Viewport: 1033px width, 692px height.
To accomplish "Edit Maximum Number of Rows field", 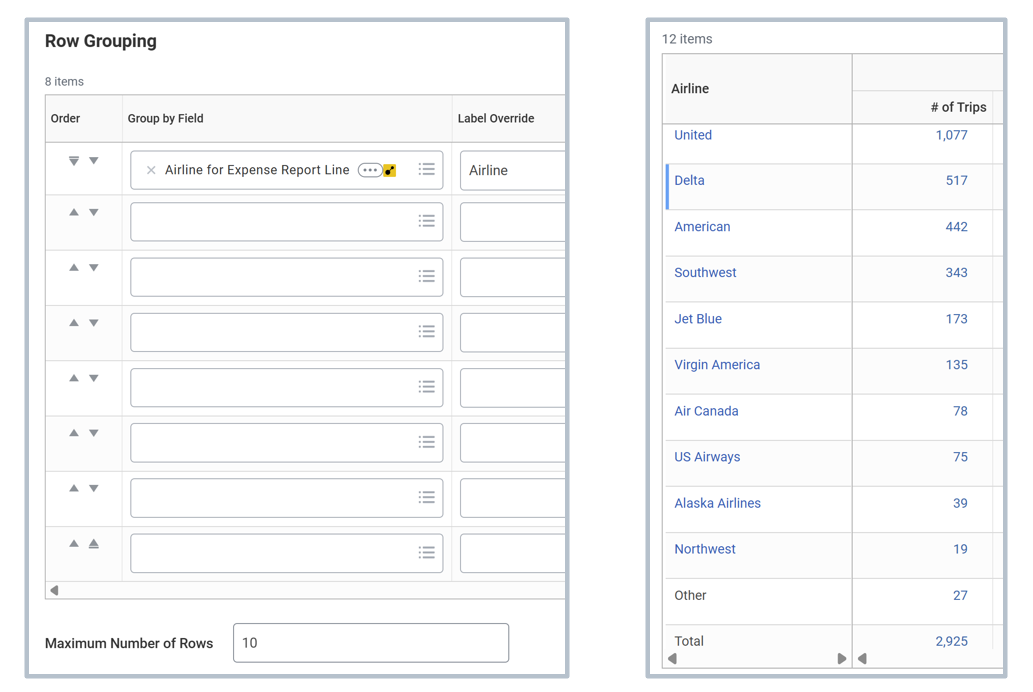I will coord(371,643).
